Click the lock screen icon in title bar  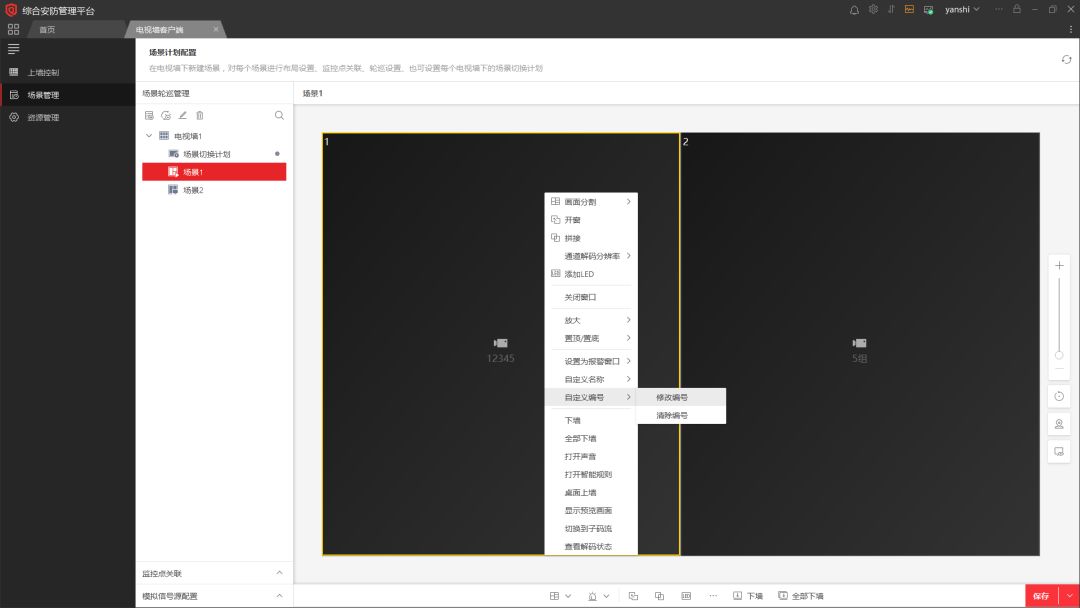point(1017,10)
